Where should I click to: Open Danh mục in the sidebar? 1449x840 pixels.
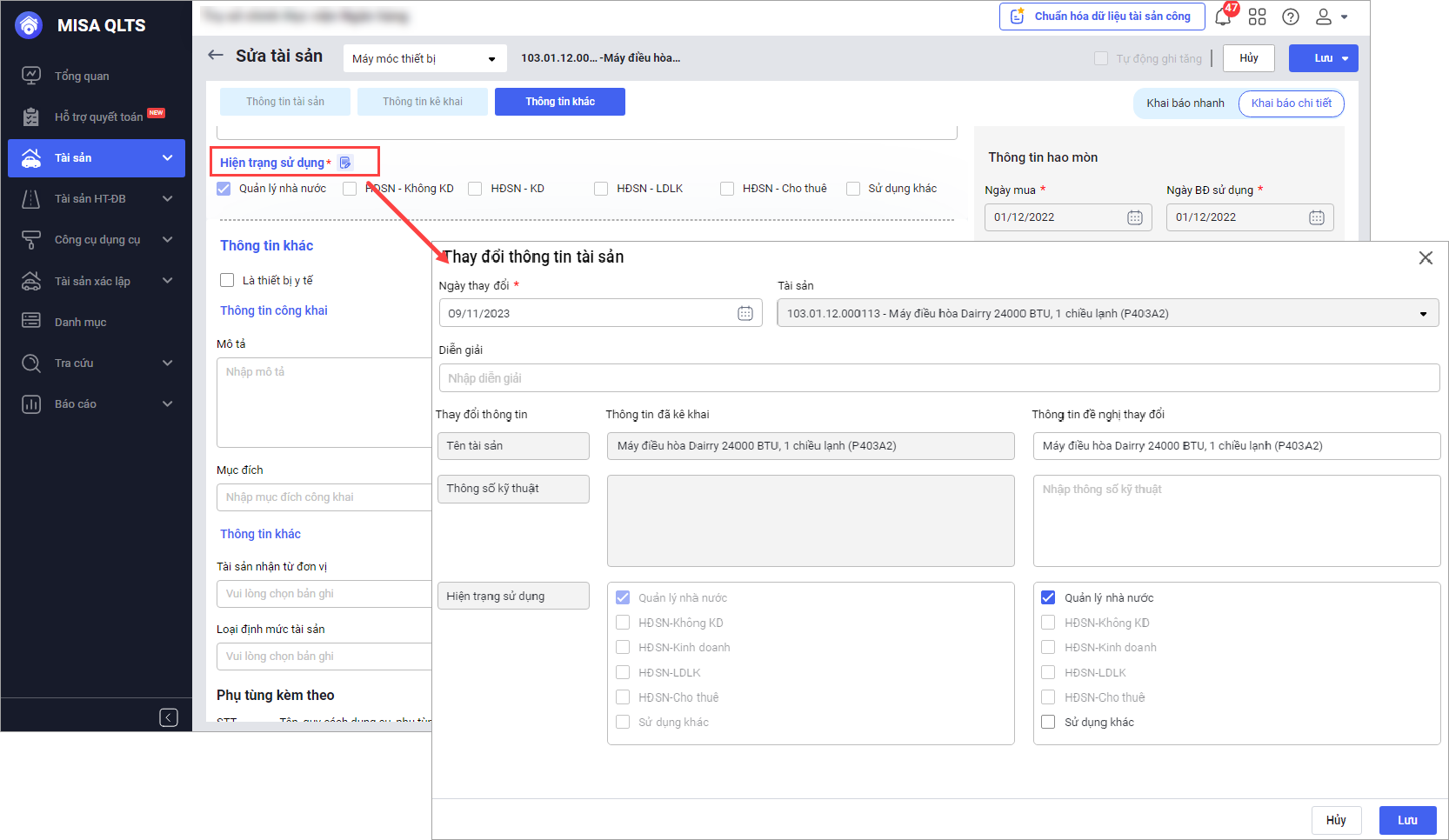[80, 322]
